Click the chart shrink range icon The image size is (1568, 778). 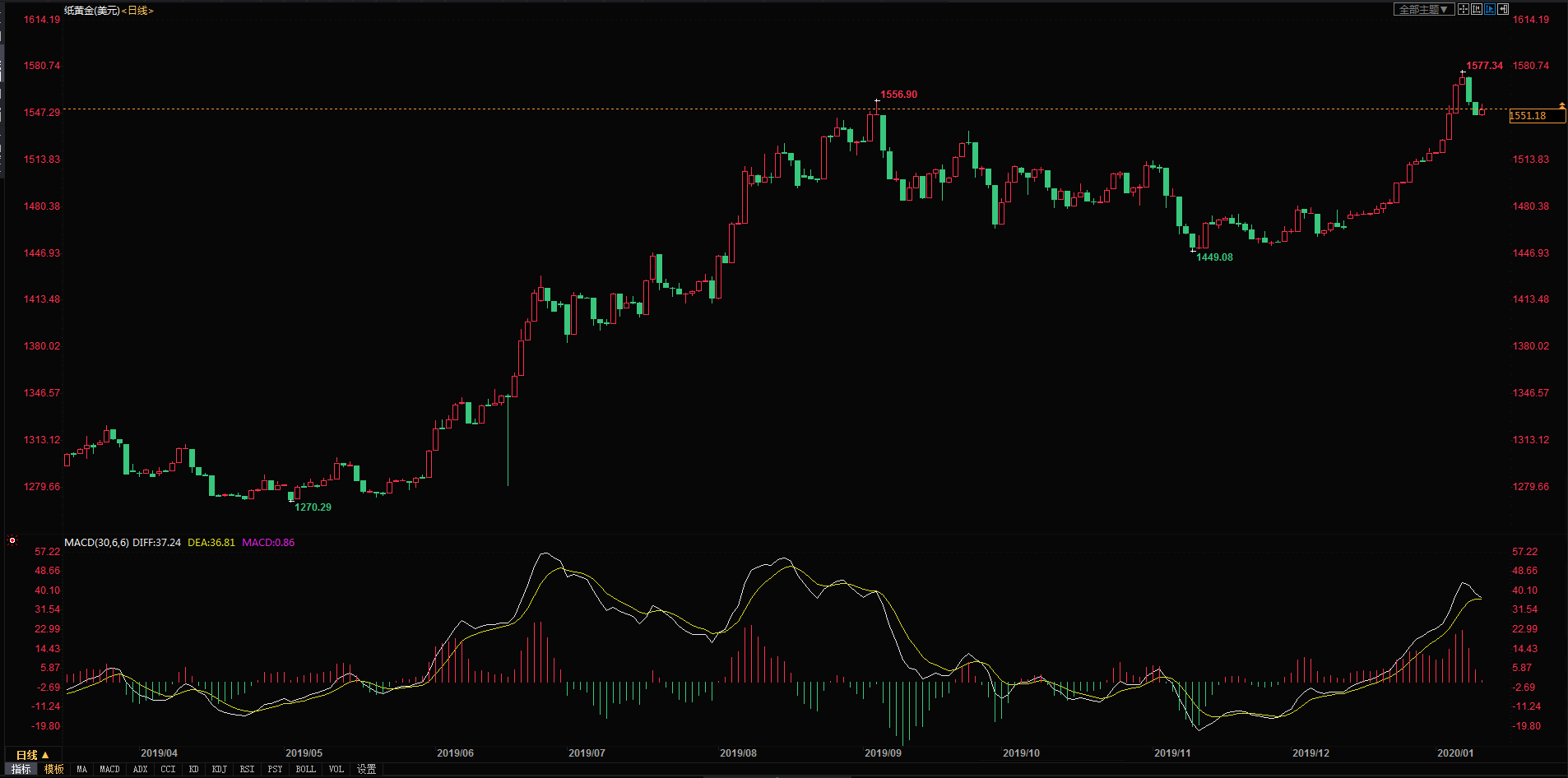click(1477, 9)
